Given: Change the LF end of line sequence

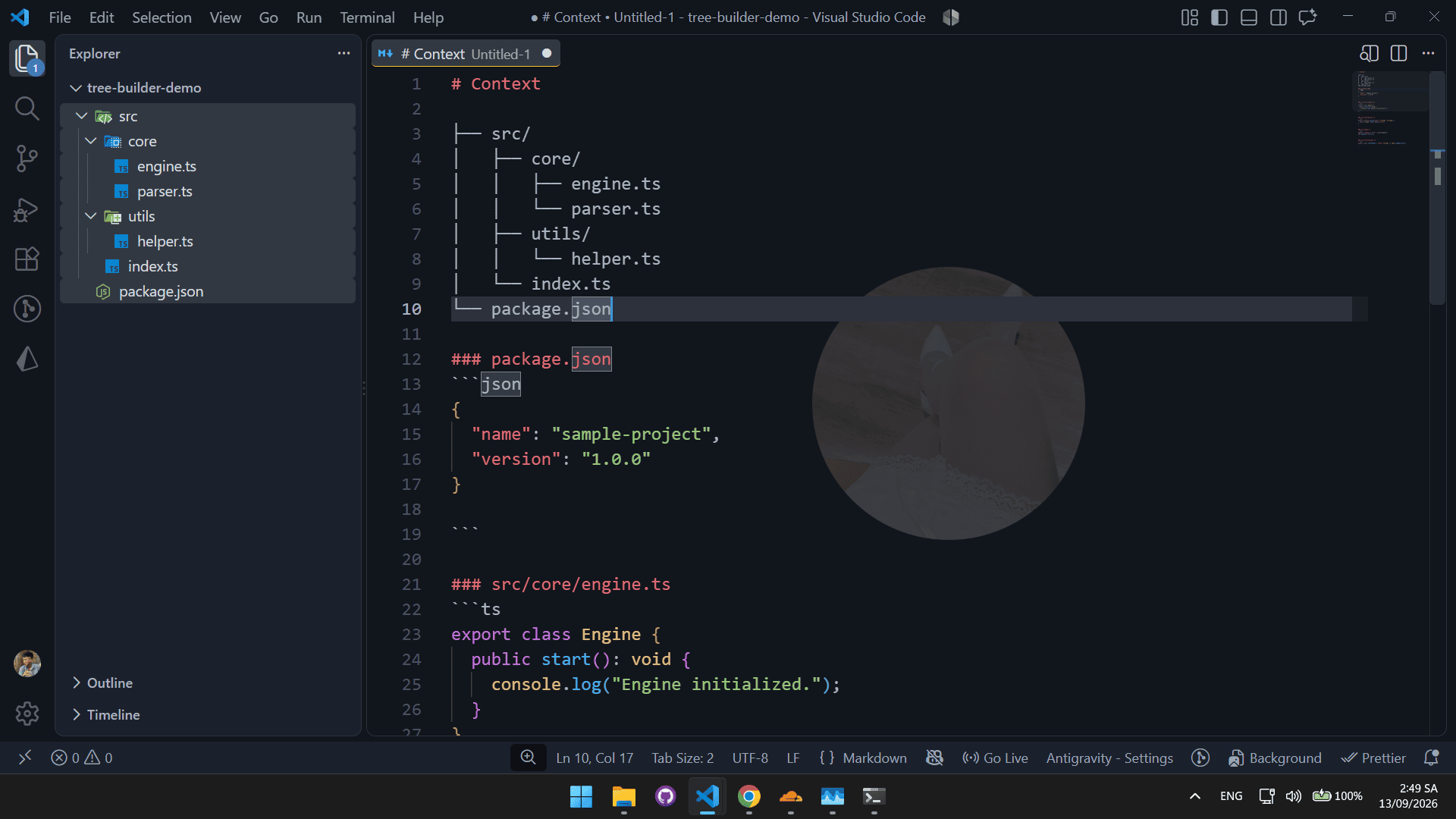Looking at the screenshot, I should click(793, 758).
